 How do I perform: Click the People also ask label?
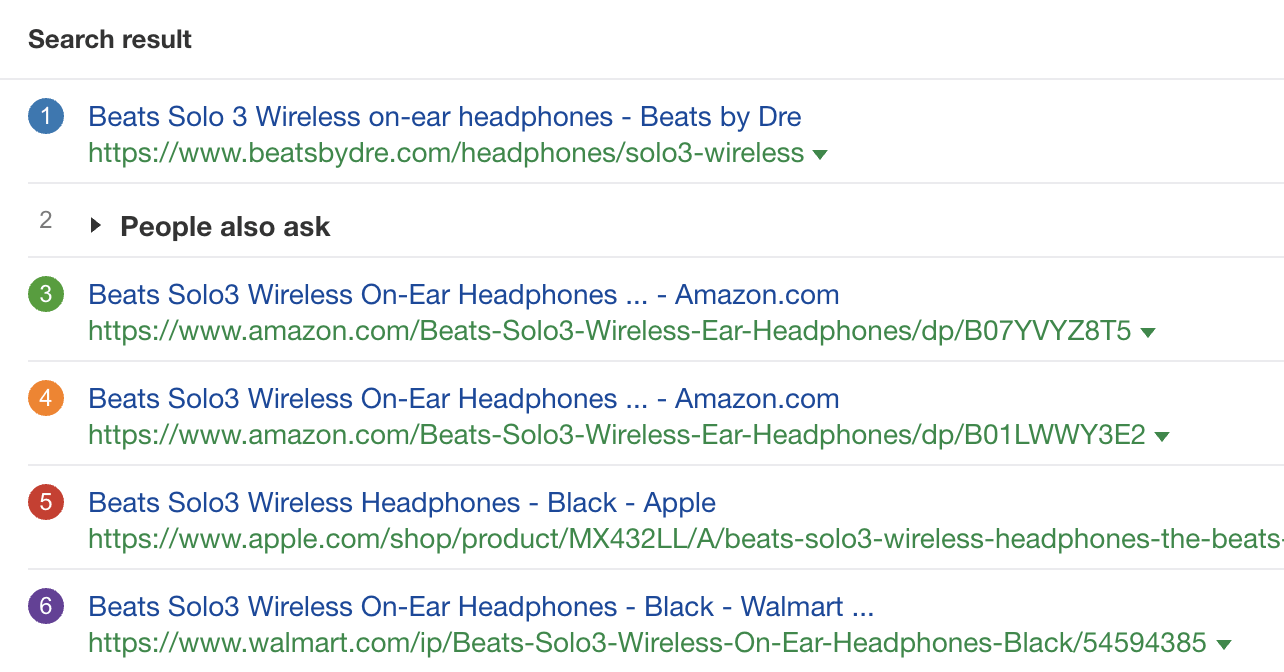click(x=225, y=227)
